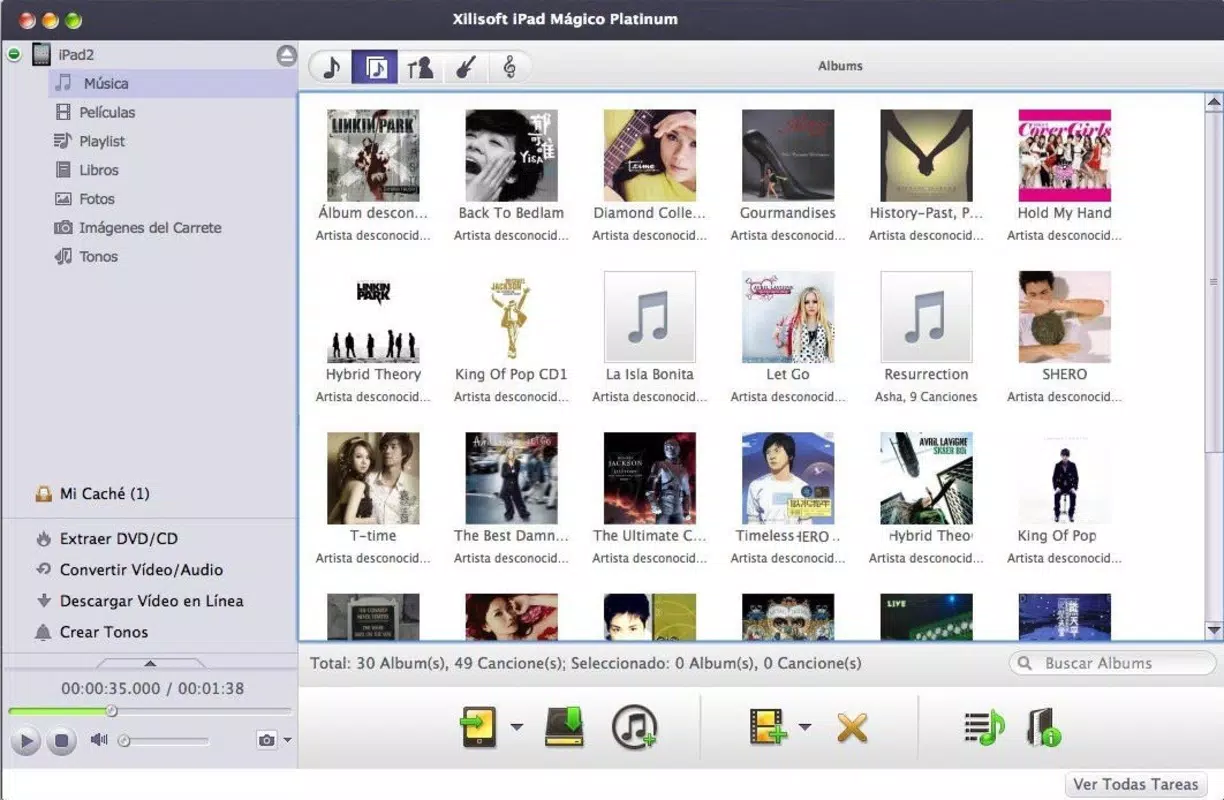The image size is (1224, 800).
Task: Switch to Songs view tab
Action: coord(332,67)
